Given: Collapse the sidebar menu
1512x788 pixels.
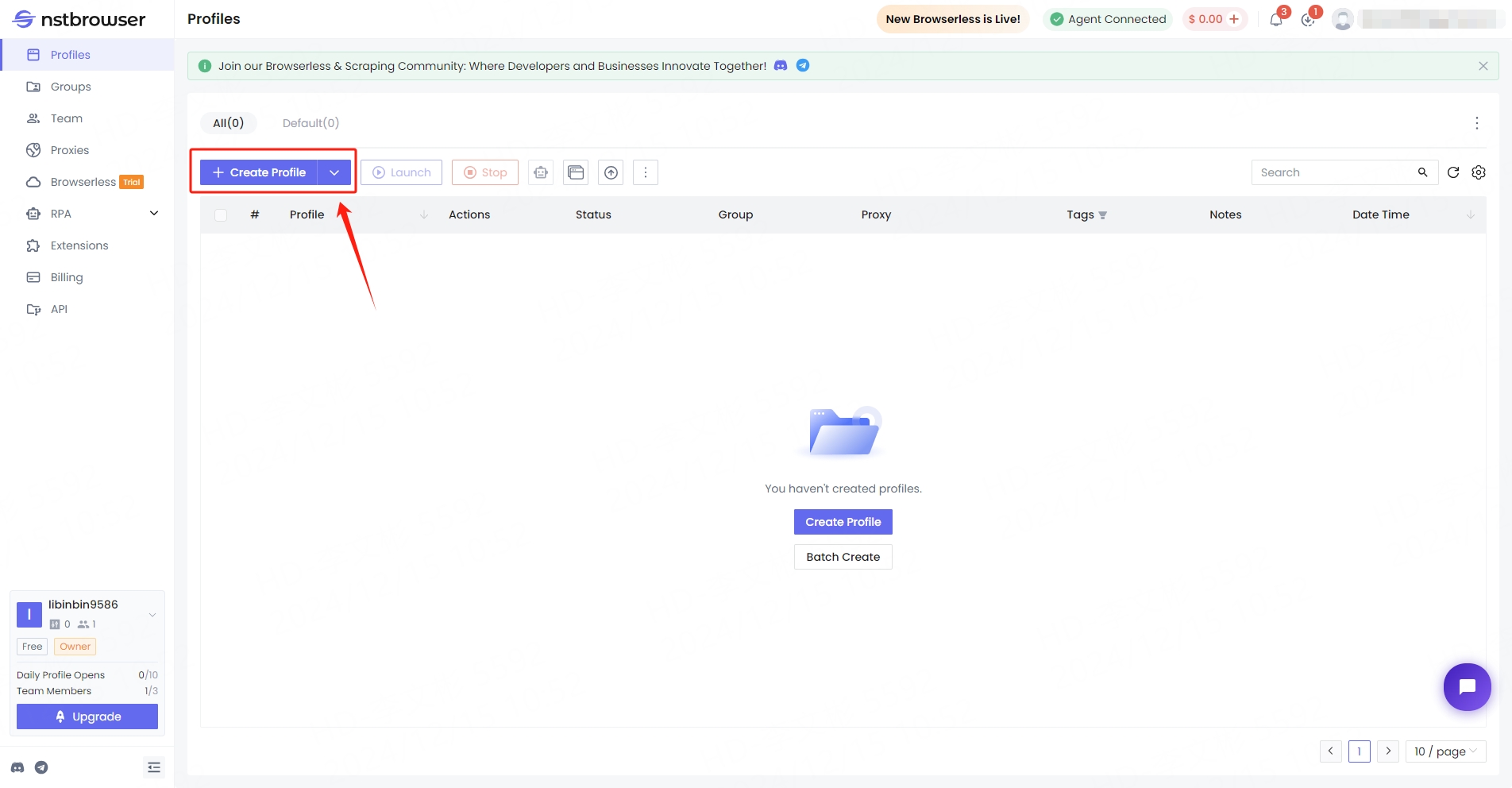Looking at the screenshot, I should pyautogui.click(x=154, y=767).
